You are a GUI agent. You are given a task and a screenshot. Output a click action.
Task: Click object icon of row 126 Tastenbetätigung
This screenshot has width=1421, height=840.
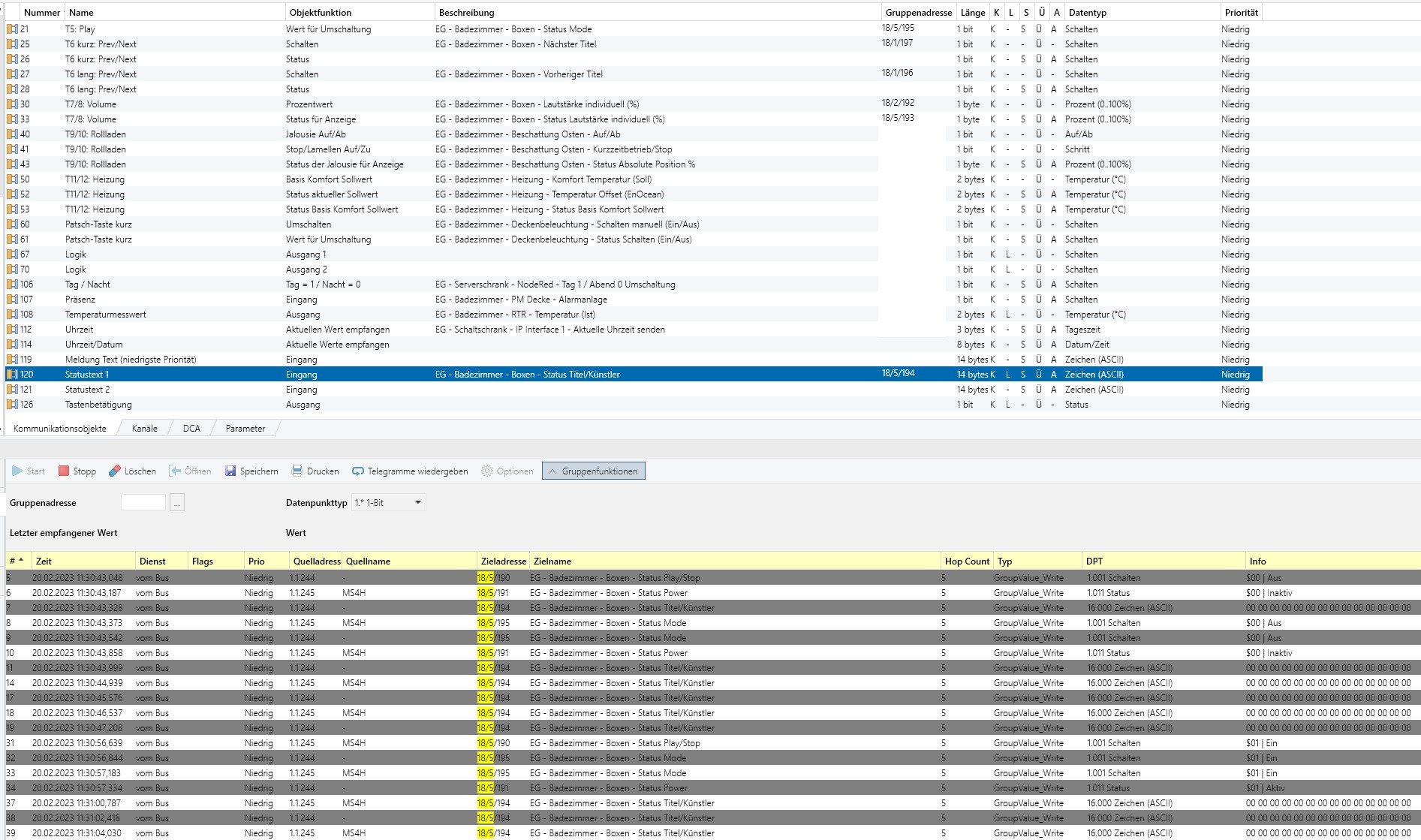pos(12,405)
